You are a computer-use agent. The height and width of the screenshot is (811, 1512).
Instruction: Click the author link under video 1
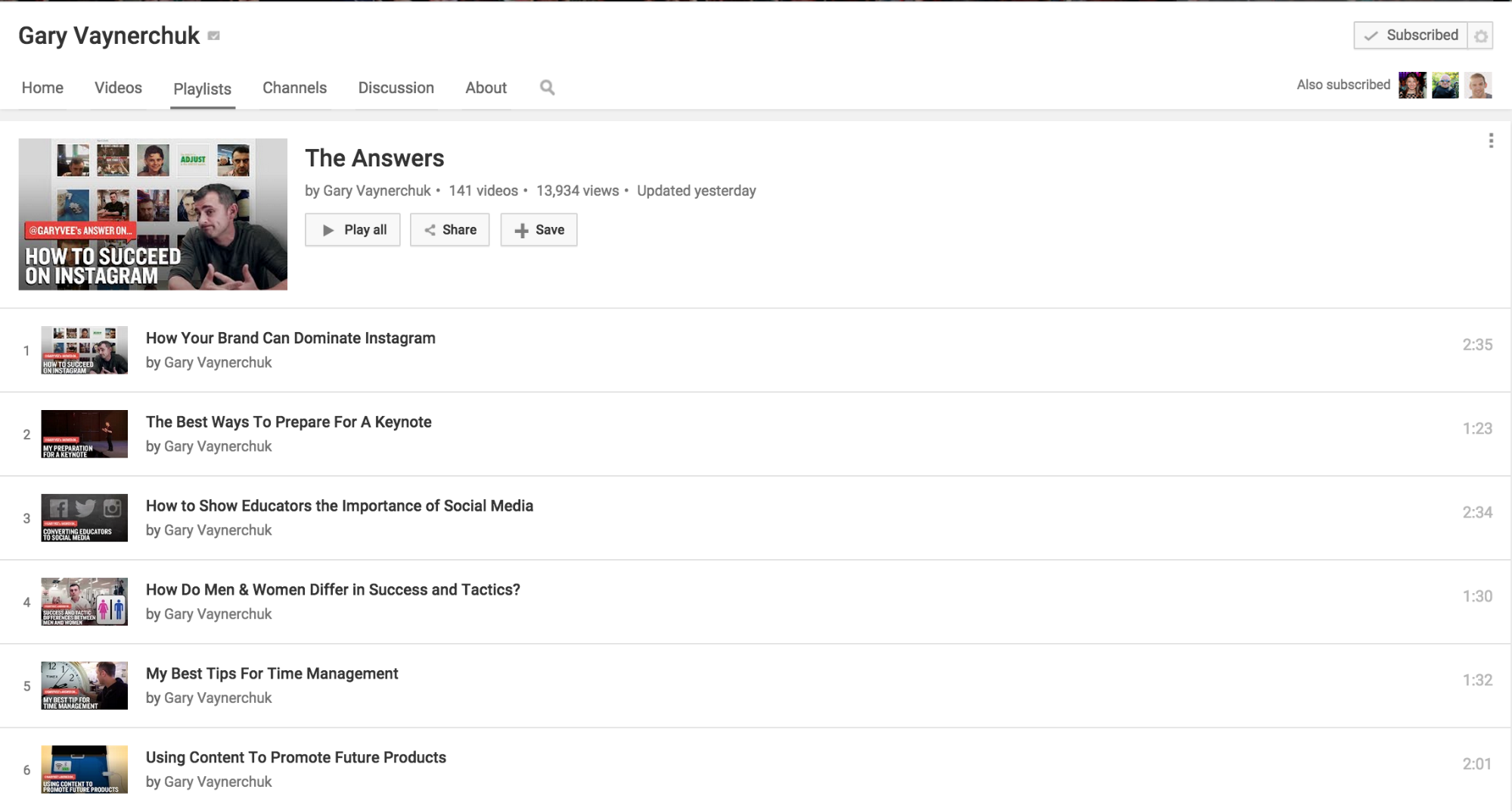click(x=218, y=362)
